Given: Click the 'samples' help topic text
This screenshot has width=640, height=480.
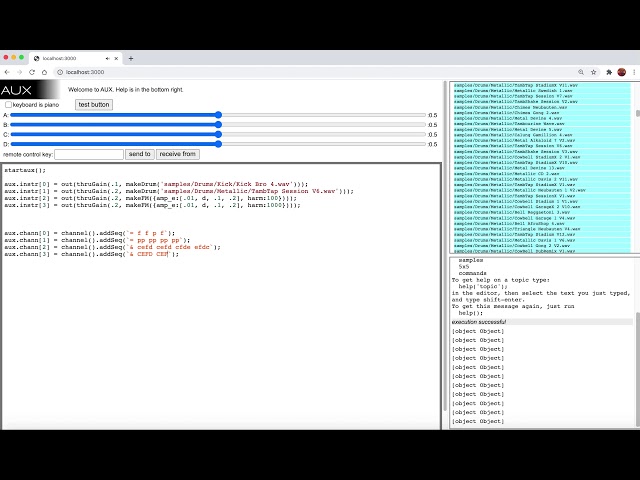Looking at the screenshot, I should tap(471, 260).
